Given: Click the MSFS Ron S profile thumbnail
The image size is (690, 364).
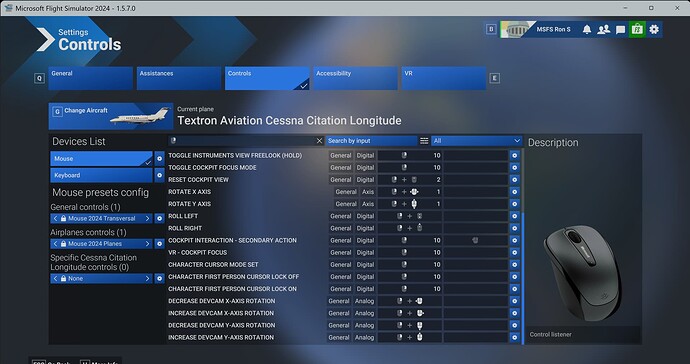Looking at the screenshot, I should point(518,29).
